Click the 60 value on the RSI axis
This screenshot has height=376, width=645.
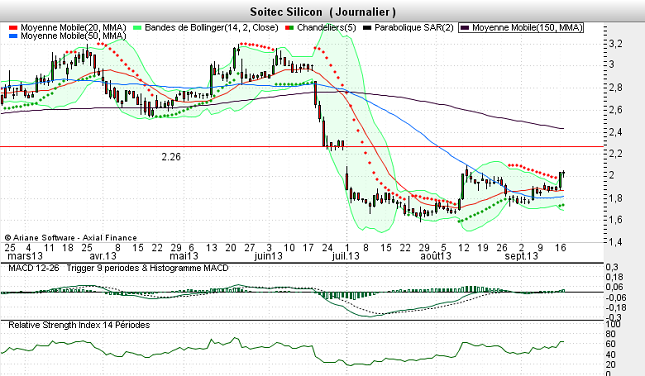(611, 344)
